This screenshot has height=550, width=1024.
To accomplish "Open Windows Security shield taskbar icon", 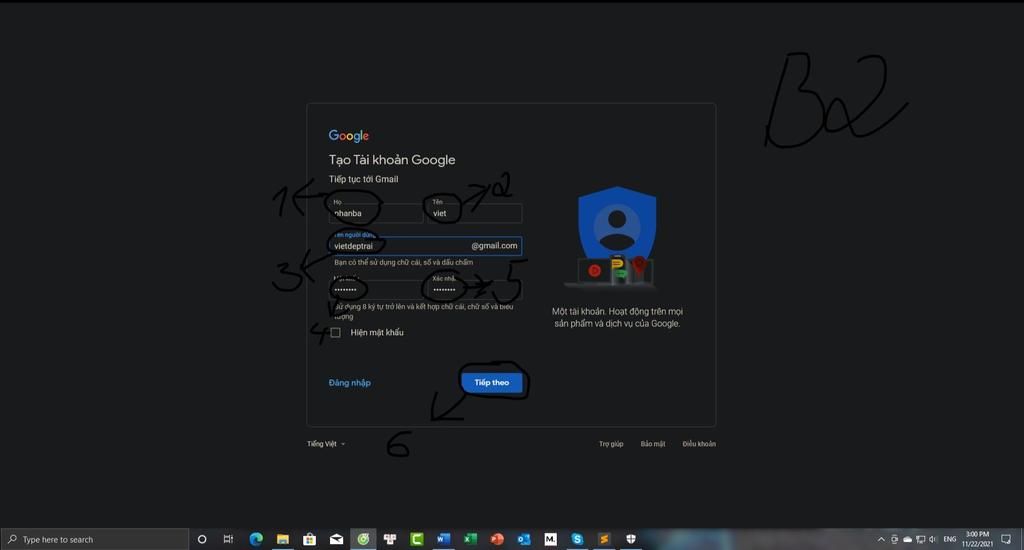I will click(x=631, y=539).
